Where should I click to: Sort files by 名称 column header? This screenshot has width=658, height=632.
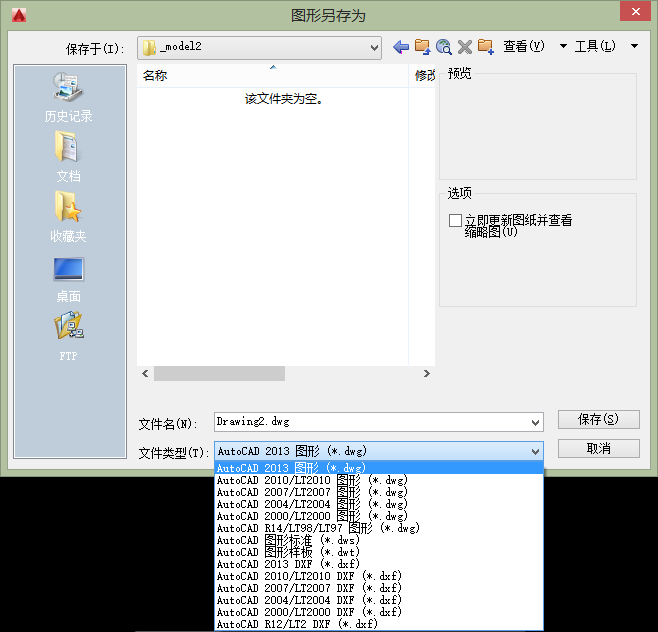[x=273, y=76]
